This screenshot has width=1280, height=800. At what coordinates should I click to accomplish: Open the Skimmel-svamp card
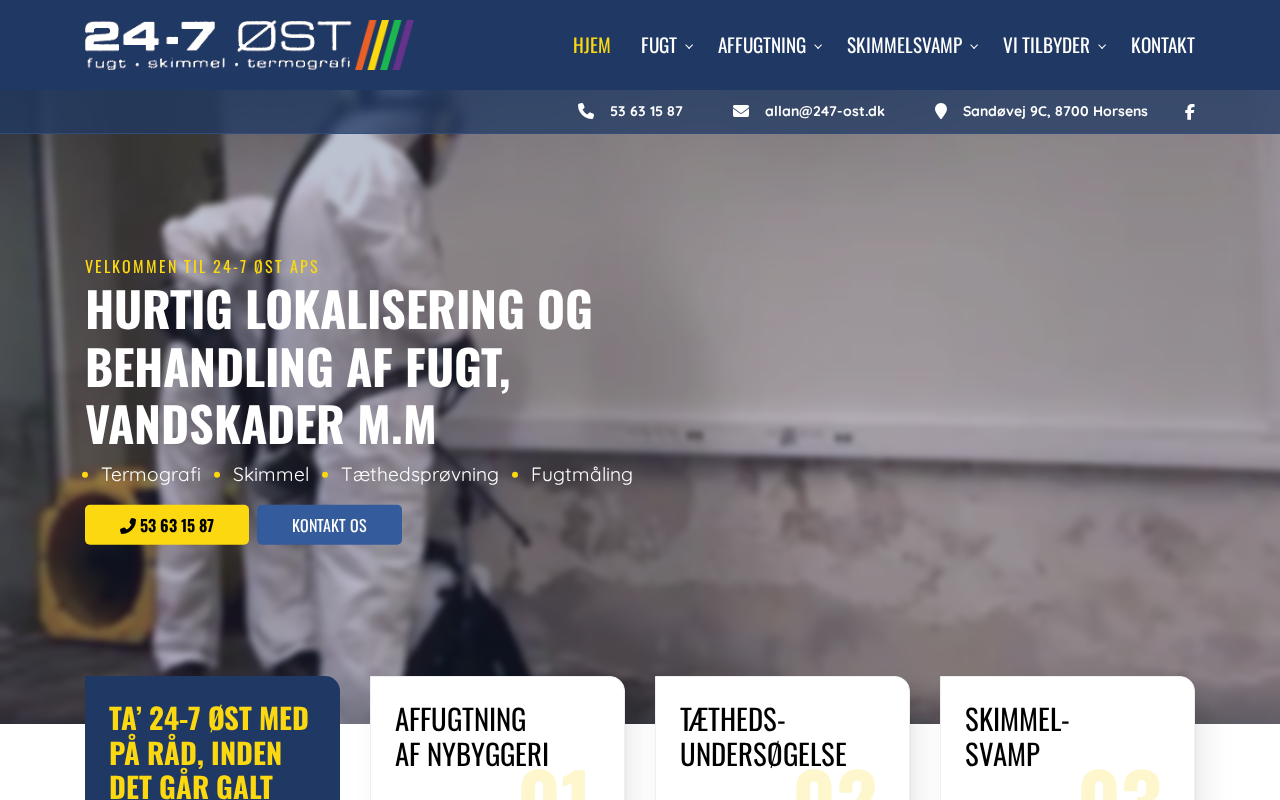[x=1067, y=738]
